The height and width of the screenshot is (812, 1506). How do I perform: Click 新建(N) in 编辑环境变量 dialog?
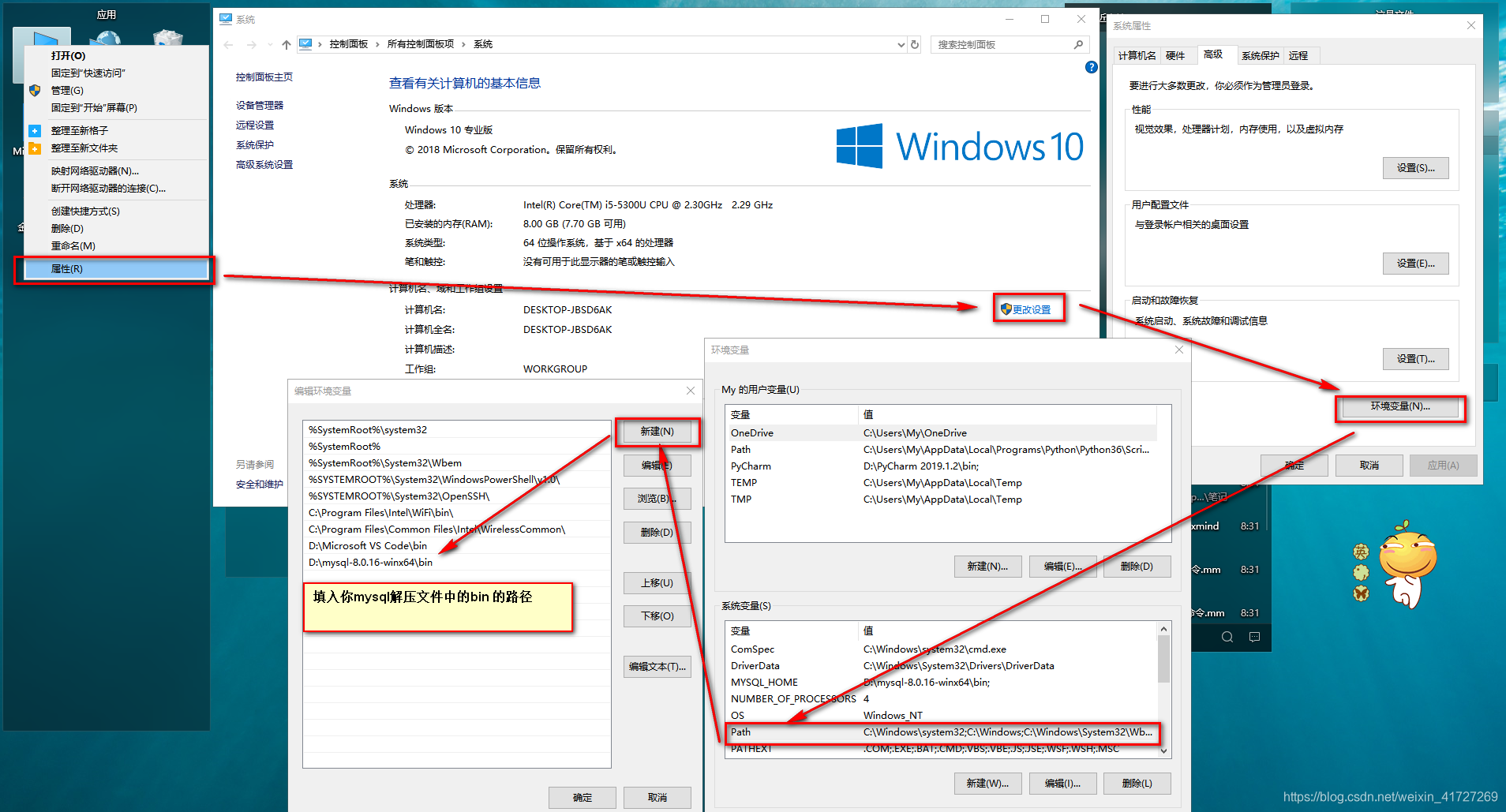[x=657, y=432]
